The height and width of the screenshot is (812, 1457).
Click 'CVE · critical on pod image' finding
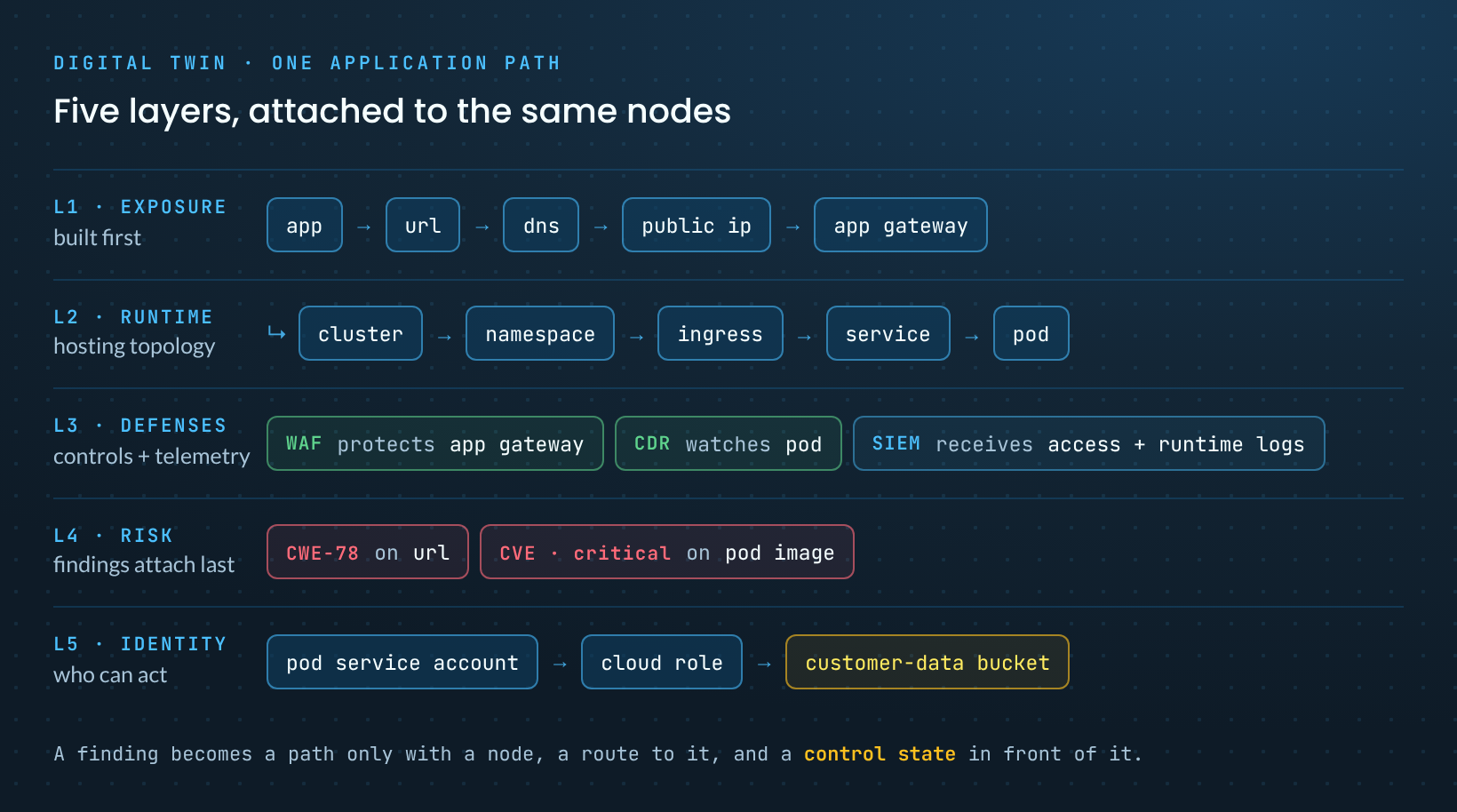(667, 552)
